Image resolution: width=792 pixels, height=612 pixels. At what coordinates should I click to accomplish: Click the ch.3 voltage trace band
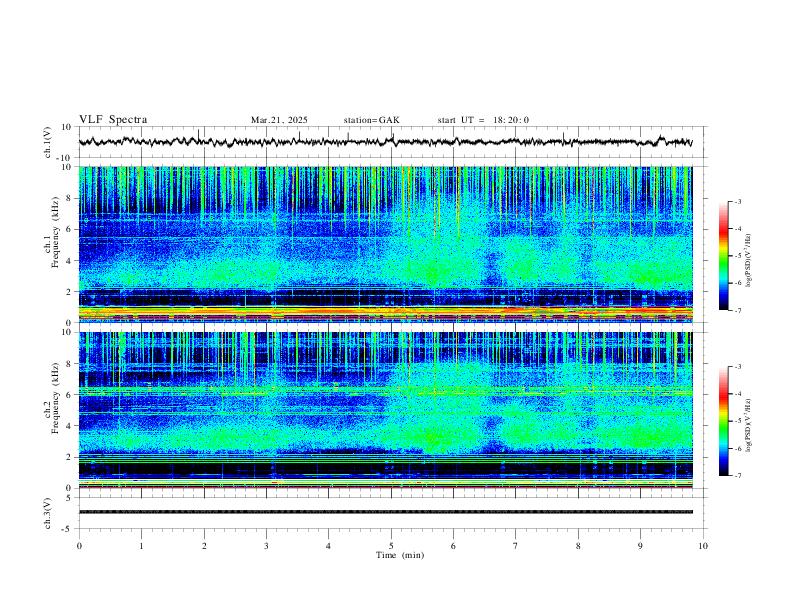385,512
